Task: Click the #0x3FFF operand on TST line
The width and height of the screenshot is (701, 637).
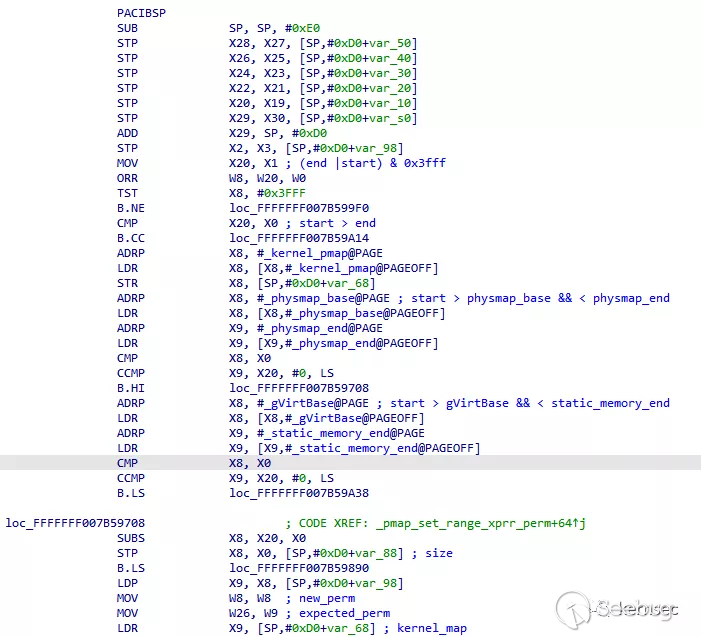Action: (x=281, y=193)
